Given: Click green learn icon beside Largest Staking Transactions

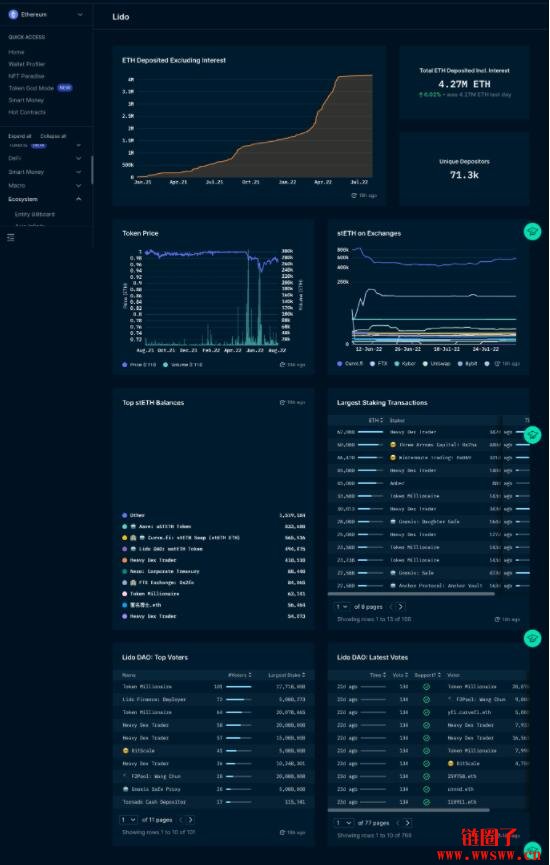Looking at the screenshot, I should [532, 435].
